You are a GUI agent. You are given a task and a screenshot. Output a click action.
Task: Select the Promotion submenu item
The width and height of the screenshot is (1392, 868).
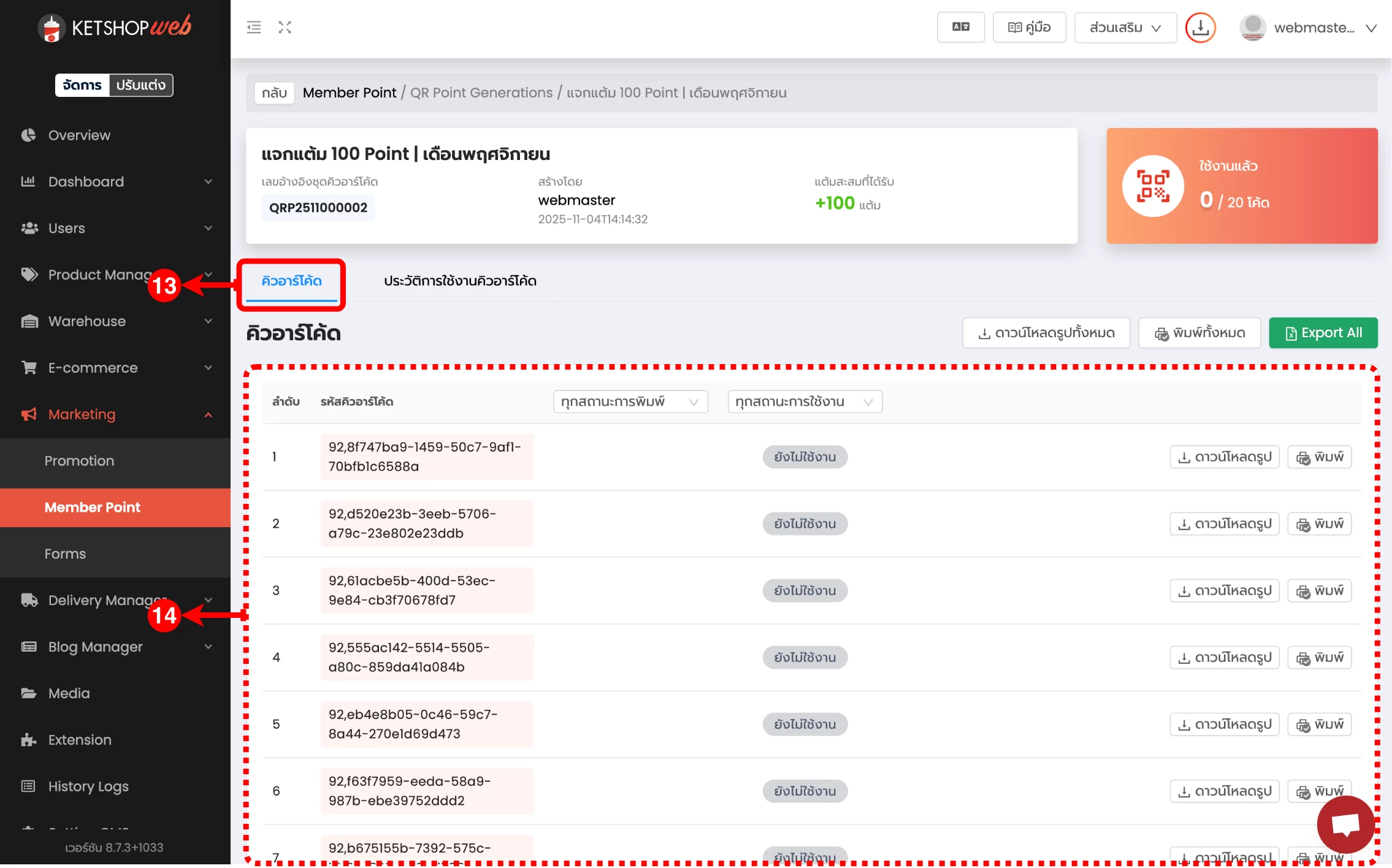pos(79,461)
